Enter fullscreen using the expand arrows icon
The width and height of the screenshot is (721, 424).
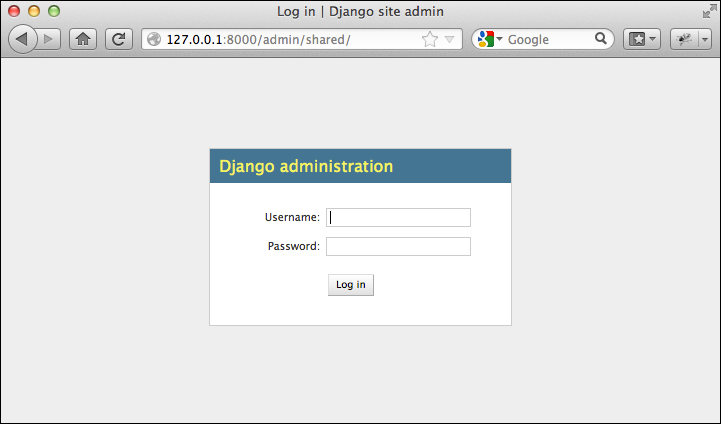[x=710, y=11]
